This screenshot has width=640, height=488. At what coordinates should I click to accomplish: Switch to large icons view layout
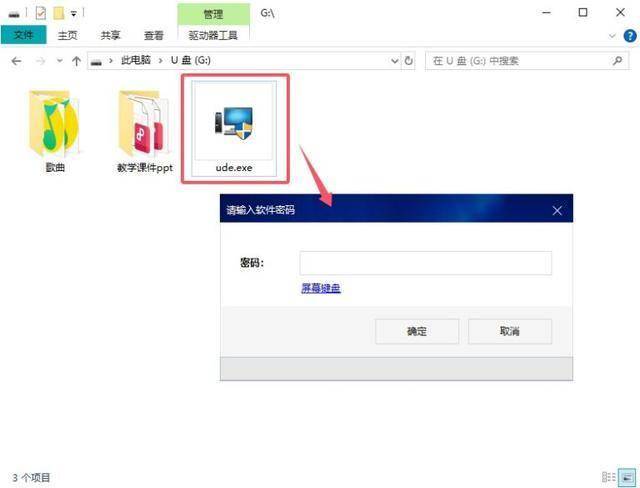point(627,477)
